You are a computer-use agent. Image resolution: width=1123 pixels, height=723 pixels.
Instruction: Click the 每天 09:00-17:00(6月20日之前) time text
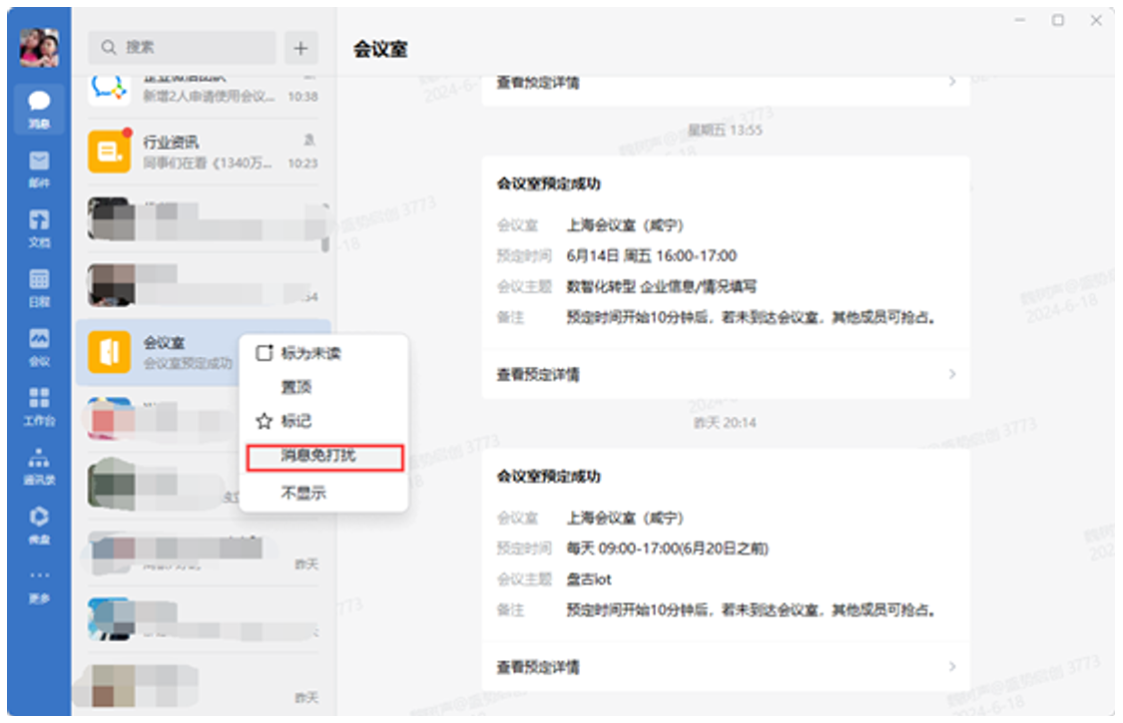[667, 549]
